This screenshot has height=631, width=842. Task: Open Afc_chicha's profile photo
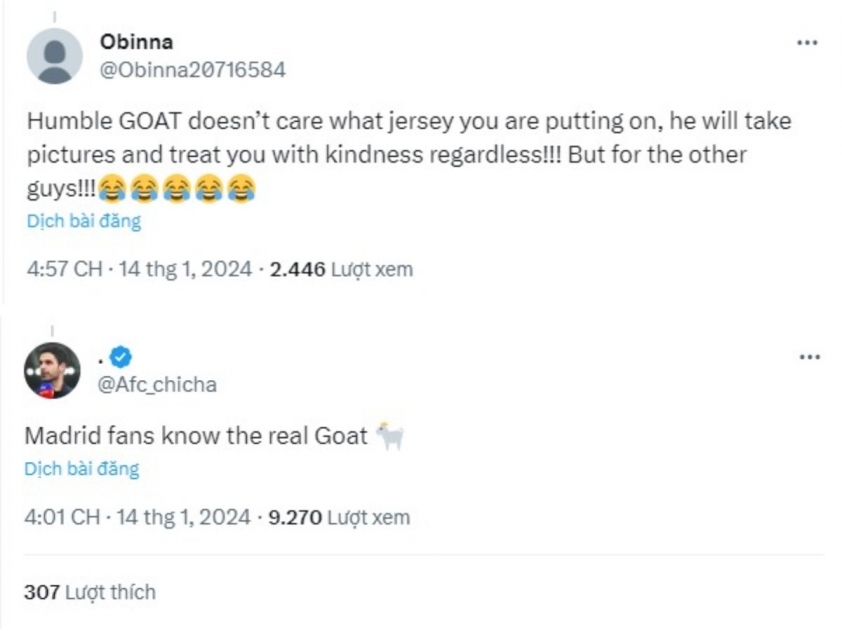click(x=52, y=370)
